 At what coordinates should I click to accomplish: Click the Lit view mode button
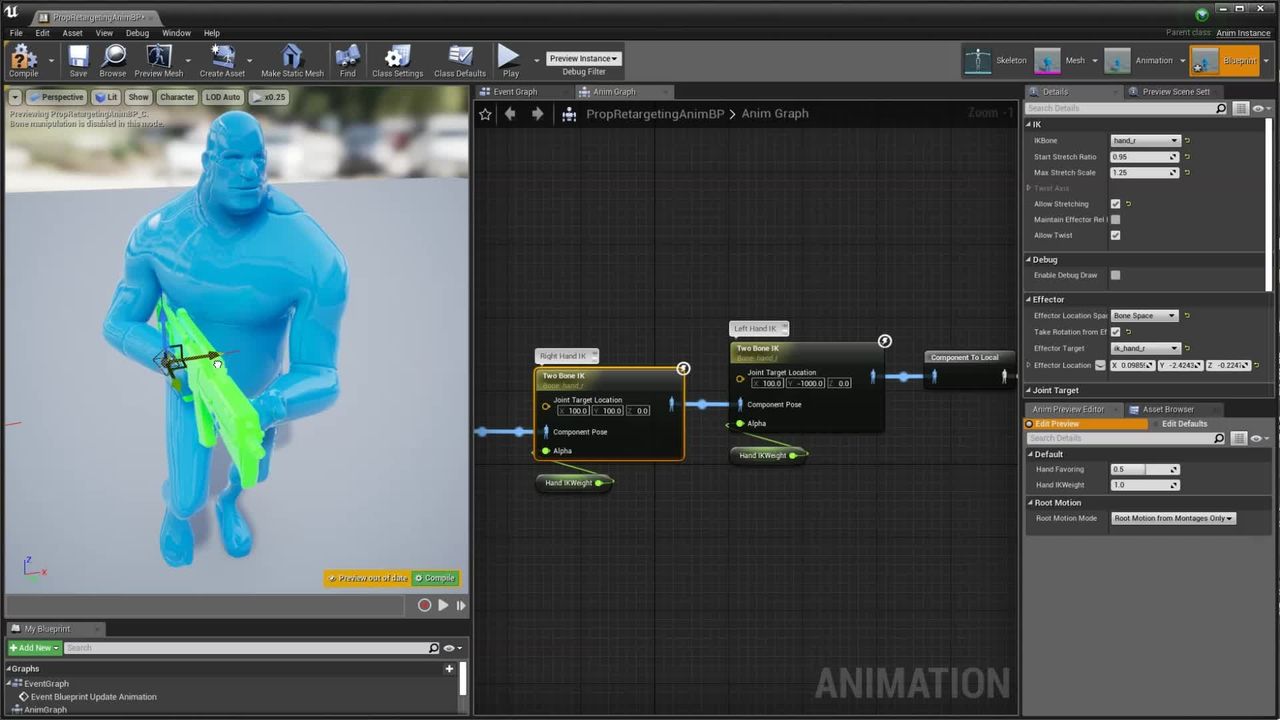click(106, 97)
